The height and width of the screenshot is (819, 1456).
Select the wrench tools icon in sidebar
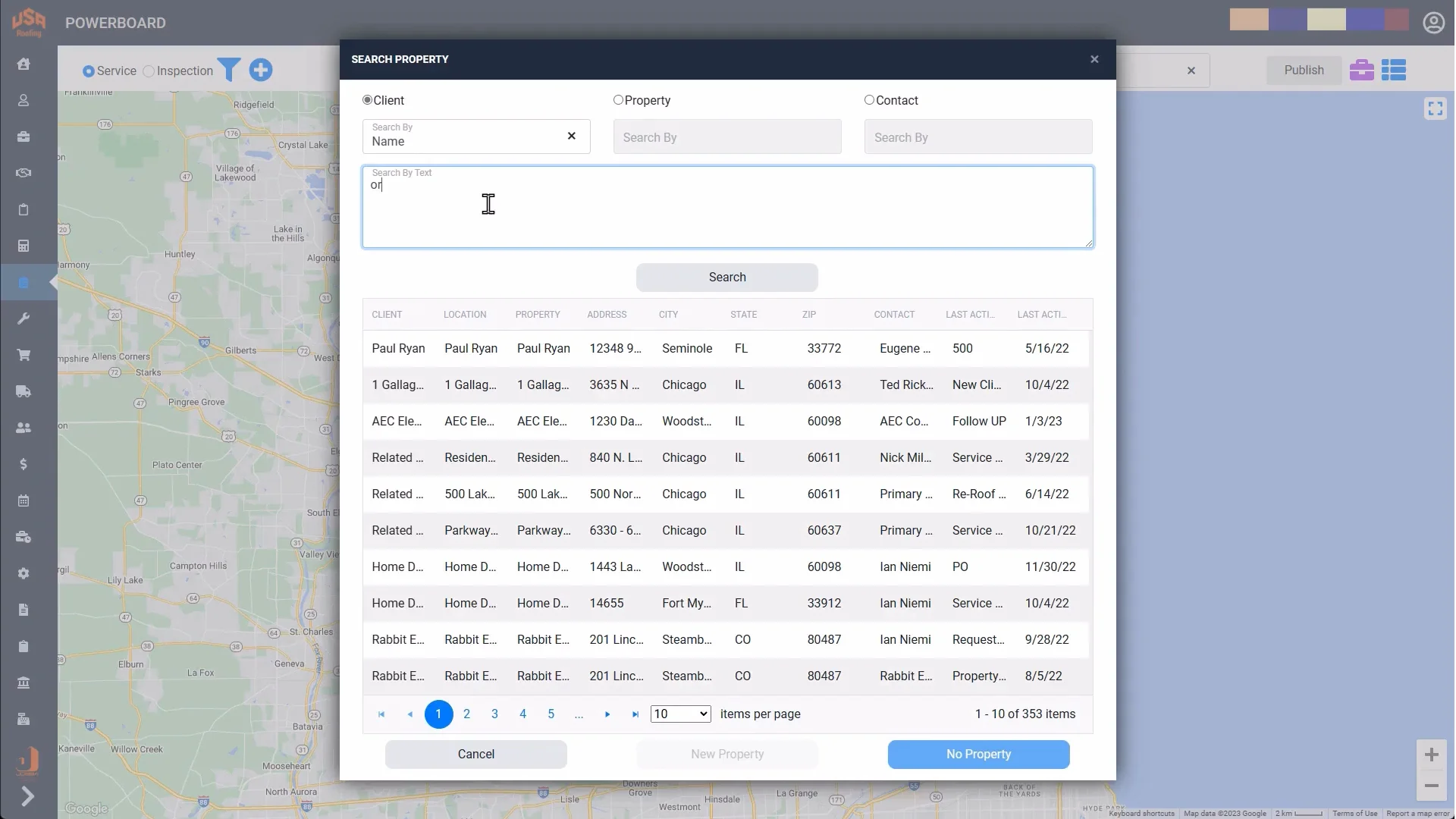[x=24, y=318]
